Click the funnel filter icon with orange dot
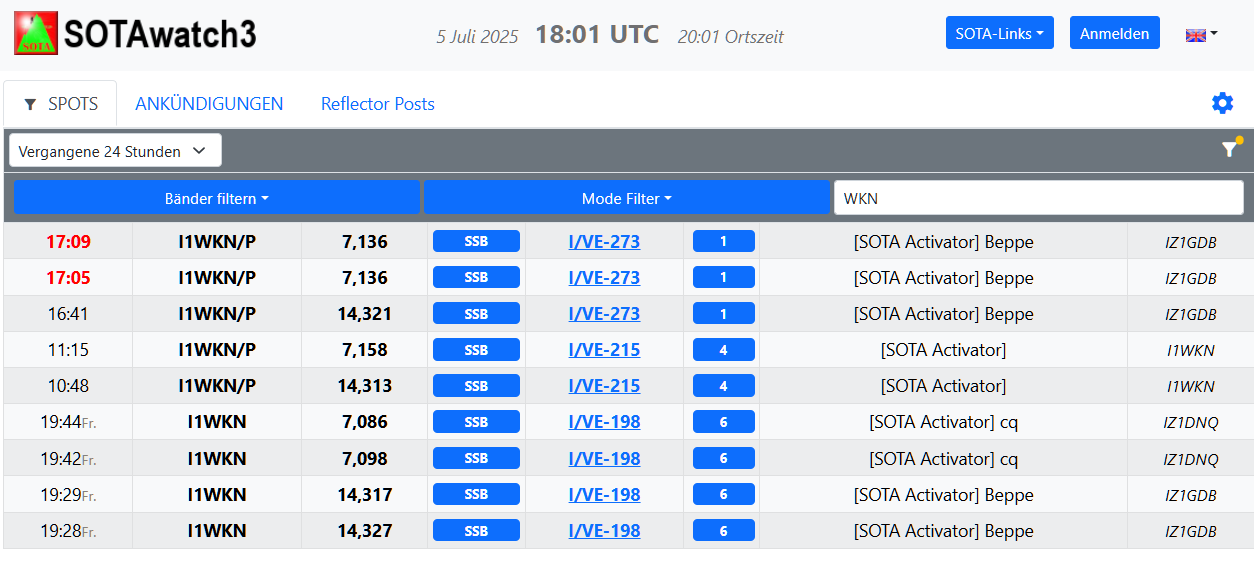Image resolution: width=1254 pixels, height=574 pixels. (1231, 149)
